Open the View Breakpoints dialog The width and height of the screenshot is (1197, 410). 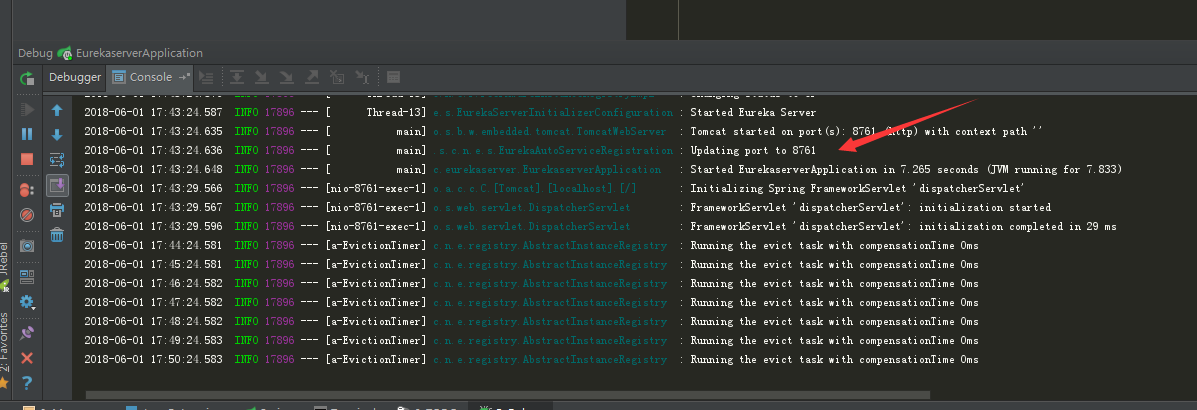point(27,189)
